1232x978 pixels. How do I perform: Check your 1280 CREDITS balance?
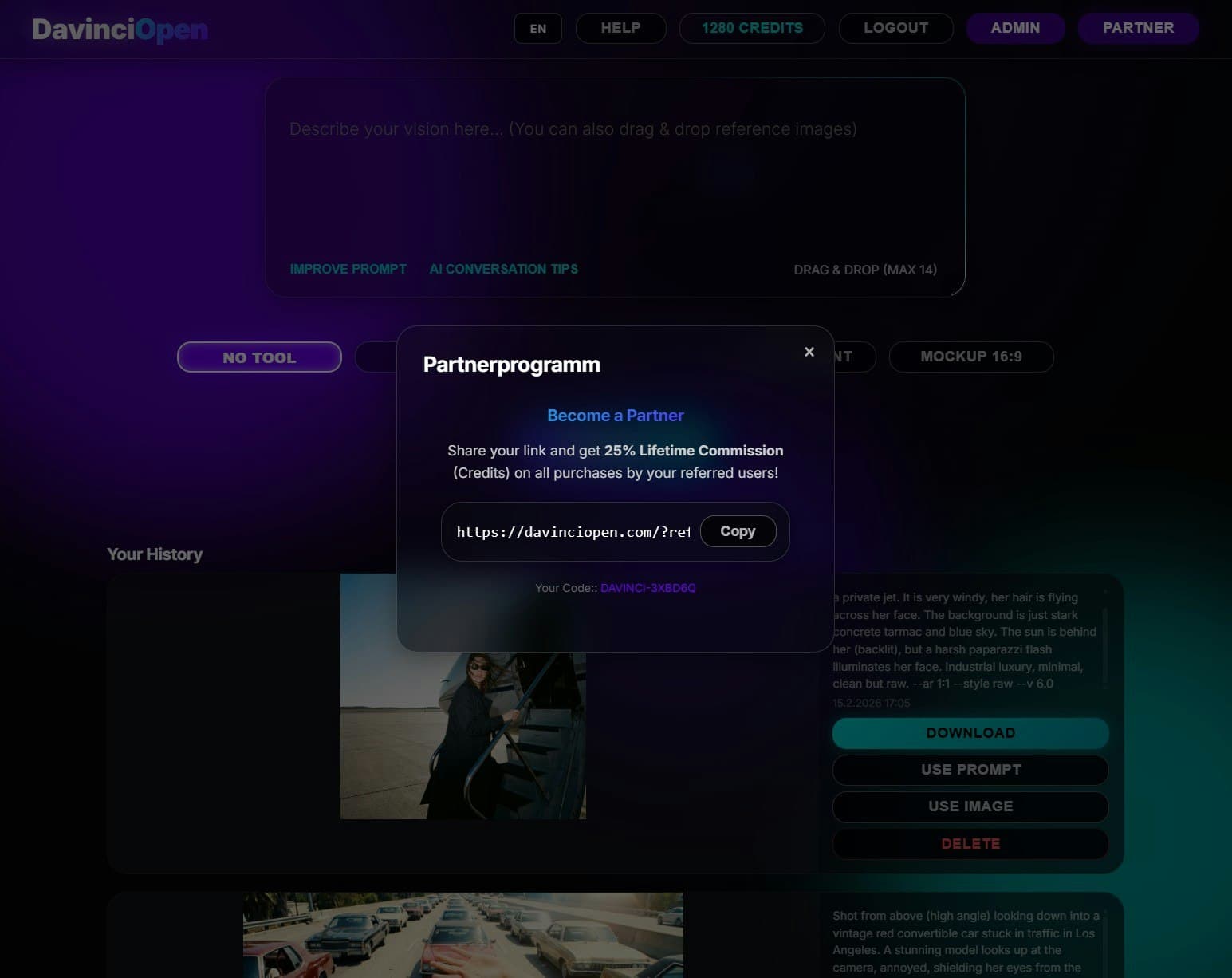[751, 28]
